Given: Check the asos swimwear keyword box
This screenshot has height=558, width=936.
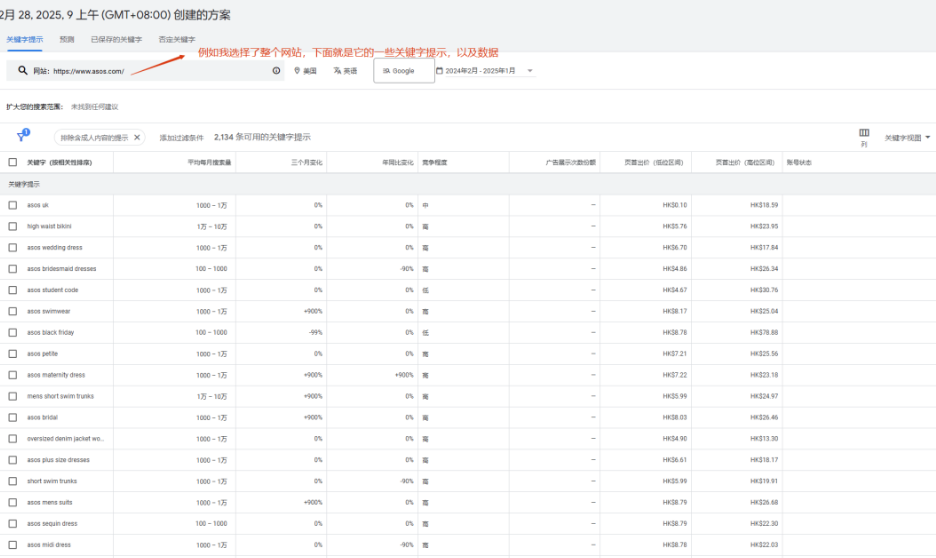Looking at the screenshot, I should coord(13,311).
